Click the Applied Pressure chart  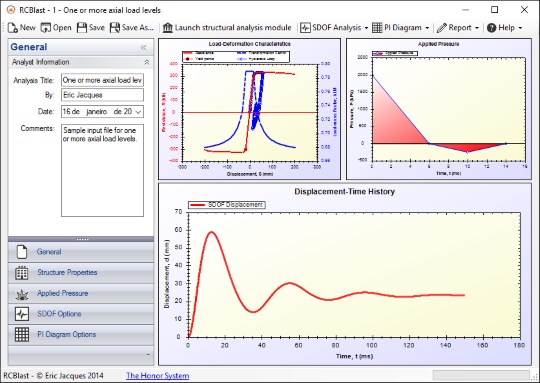tap(439, 109)
